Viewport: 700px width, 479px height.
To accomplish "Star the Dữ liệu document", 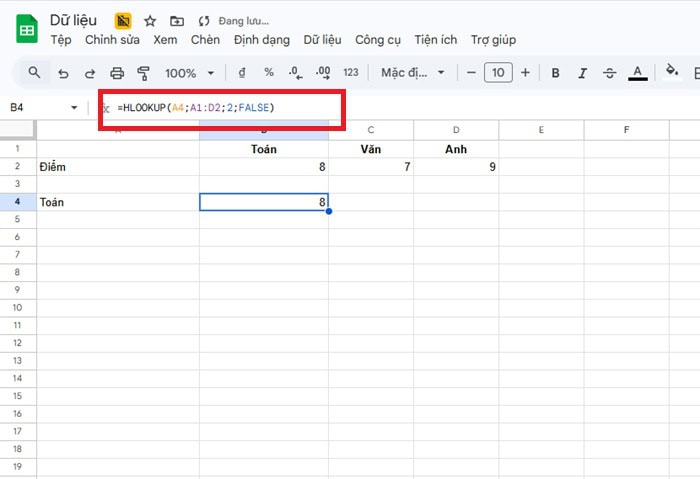I will [x=150, y=20].
